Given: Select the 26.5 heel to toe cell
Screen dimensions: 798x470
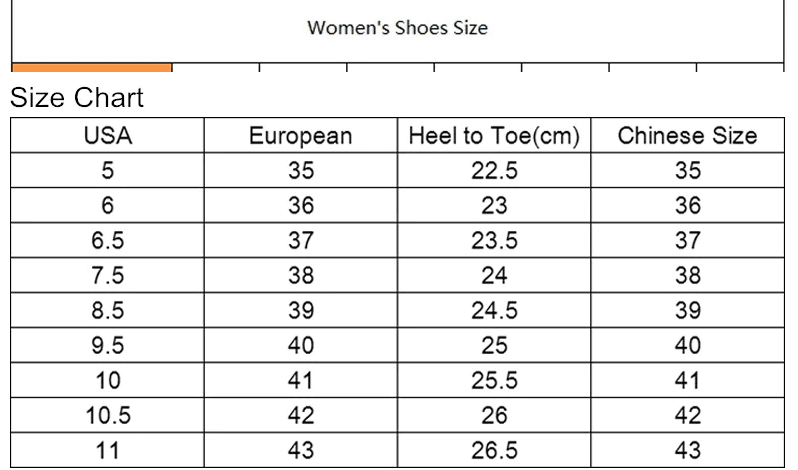Looking at the screenshot, I should pos(495,450).
